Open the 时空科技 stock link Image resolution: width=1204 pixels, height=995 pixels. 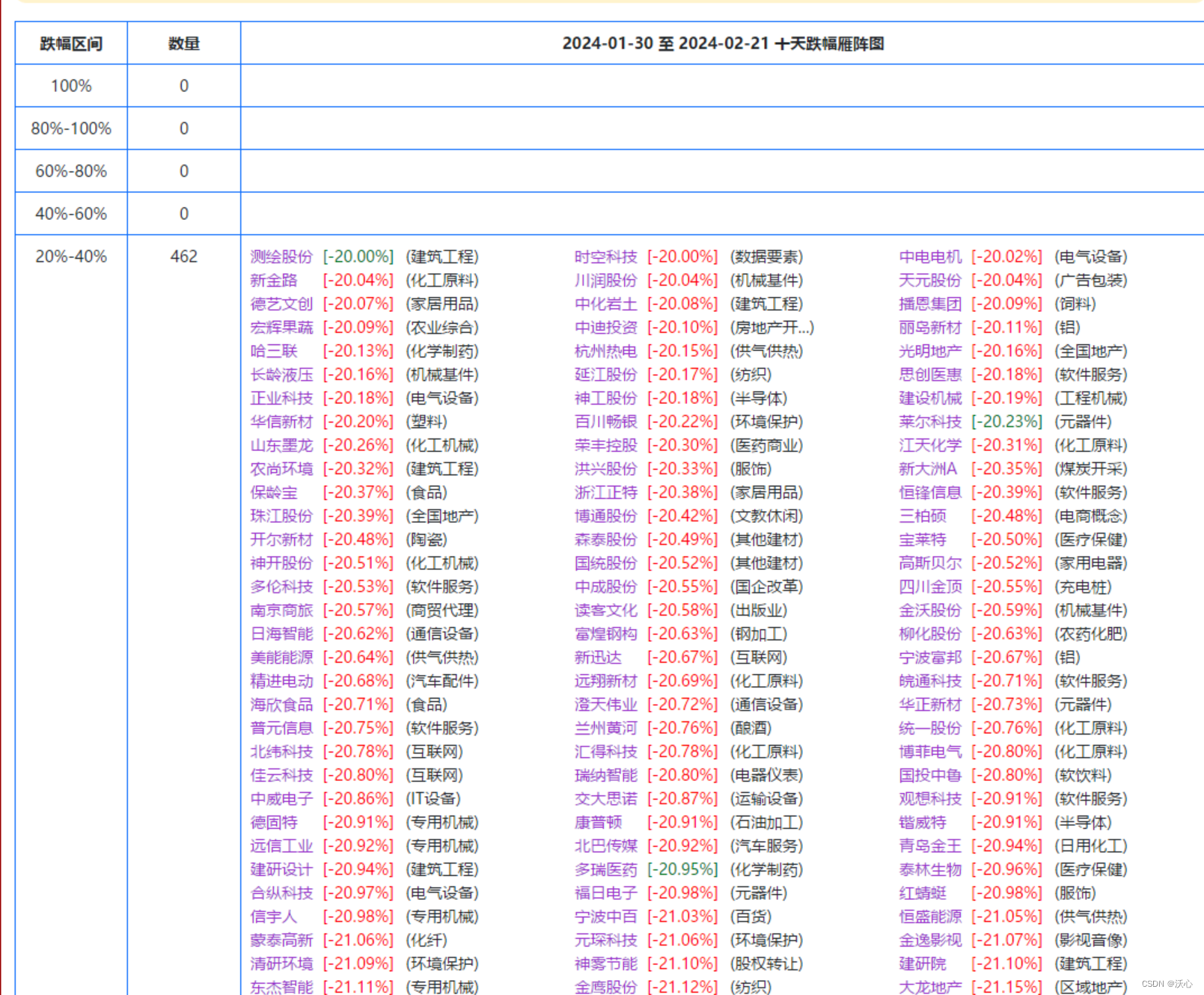(606, 257)
